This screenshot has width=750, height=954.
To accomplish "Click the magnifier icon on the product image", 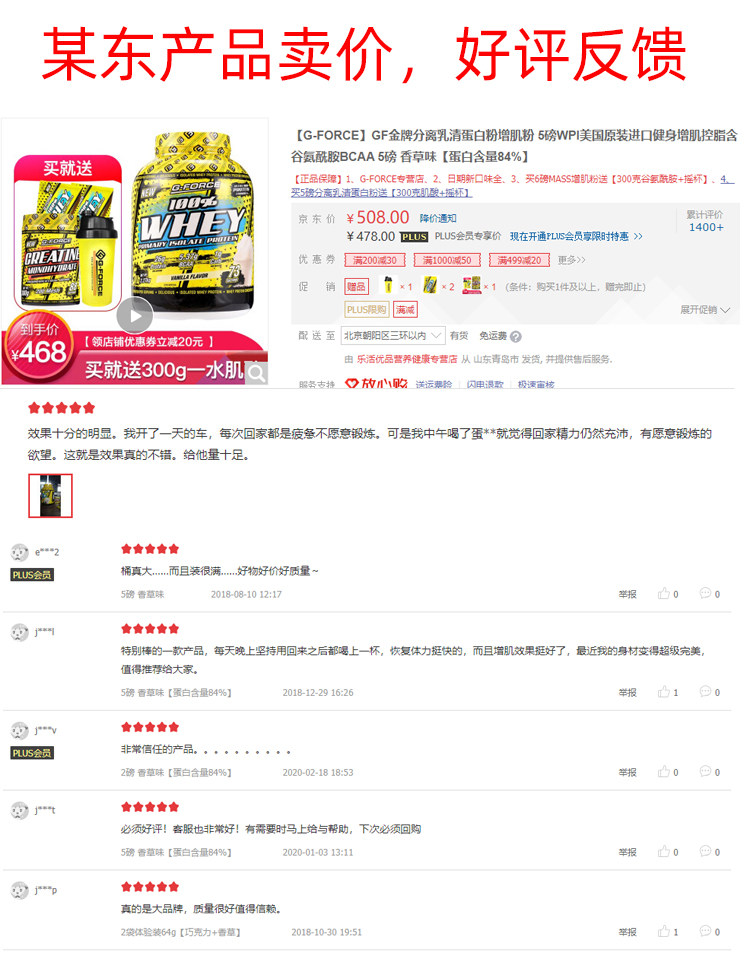I will [x=257, y=372].
